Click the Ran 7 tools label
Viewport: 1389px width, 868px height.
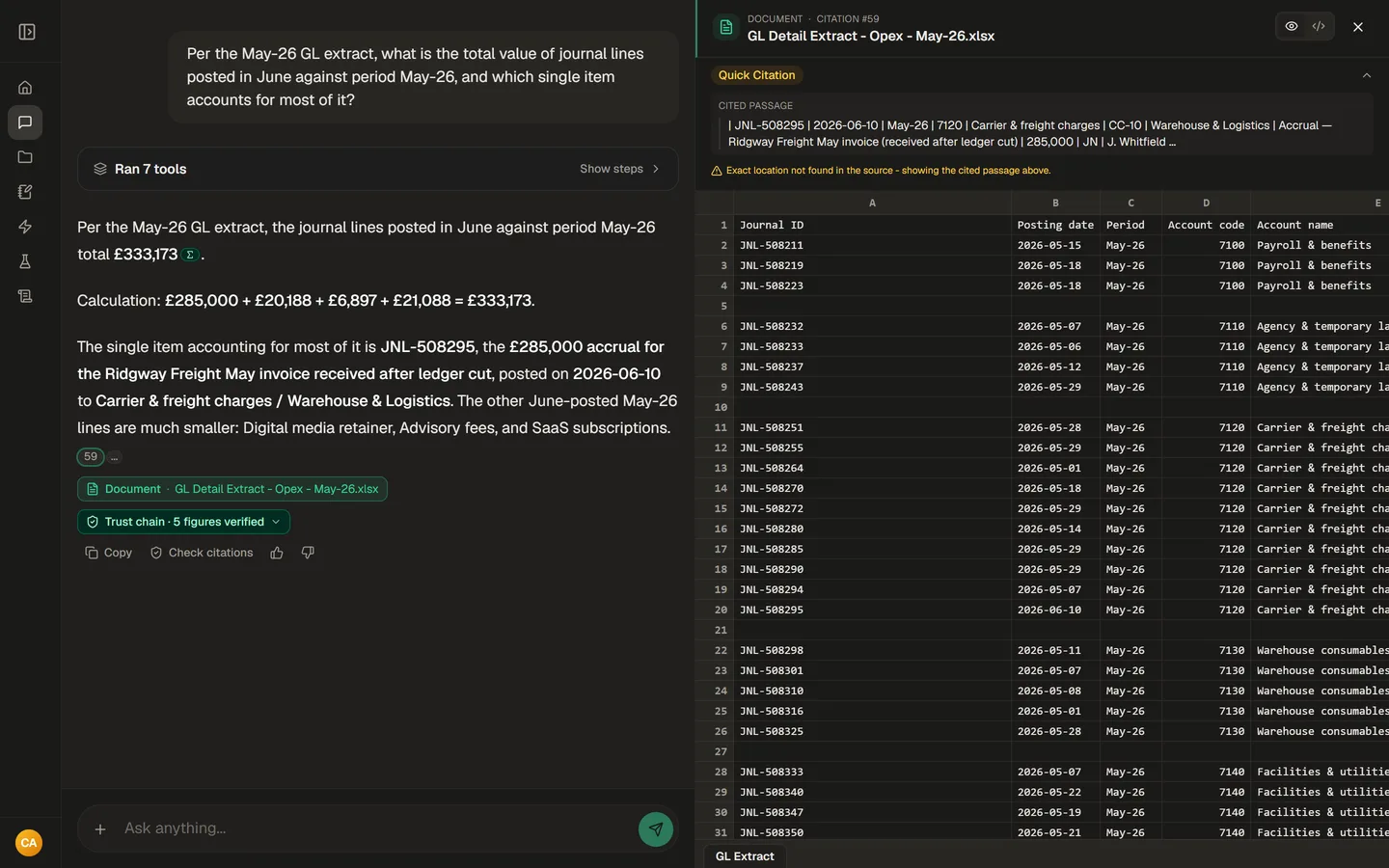click(150, 169)
